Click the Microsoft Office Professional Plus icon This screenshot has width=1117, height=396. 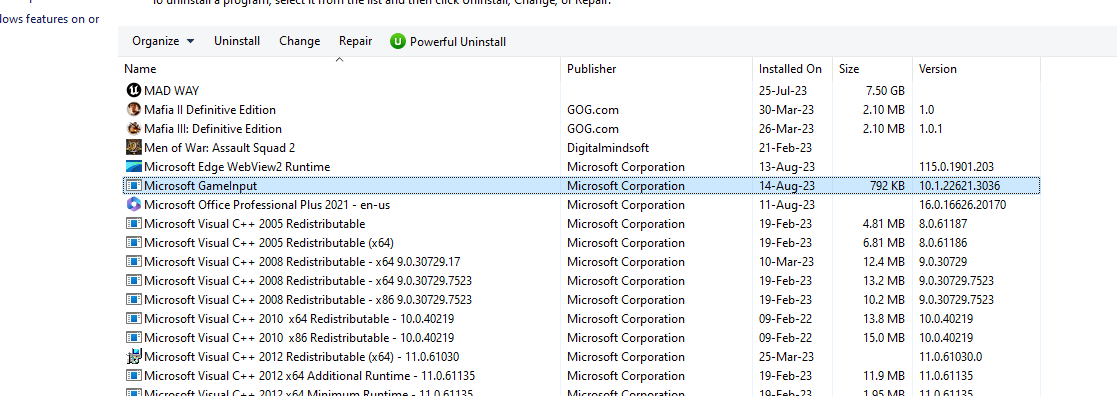[134, 204]
